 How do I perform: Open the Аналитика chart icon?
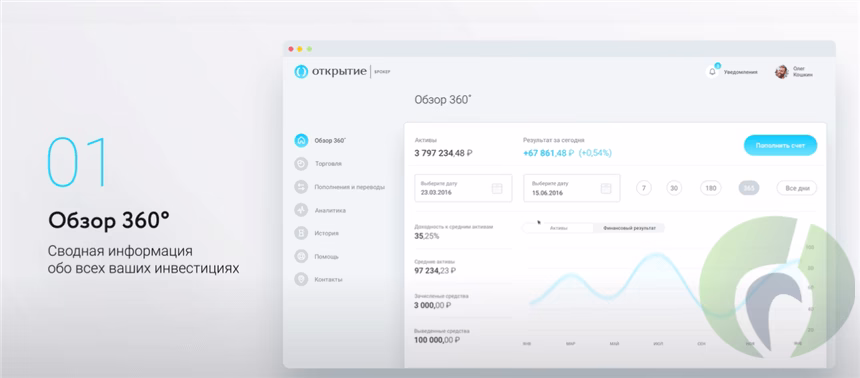[301, 210]
